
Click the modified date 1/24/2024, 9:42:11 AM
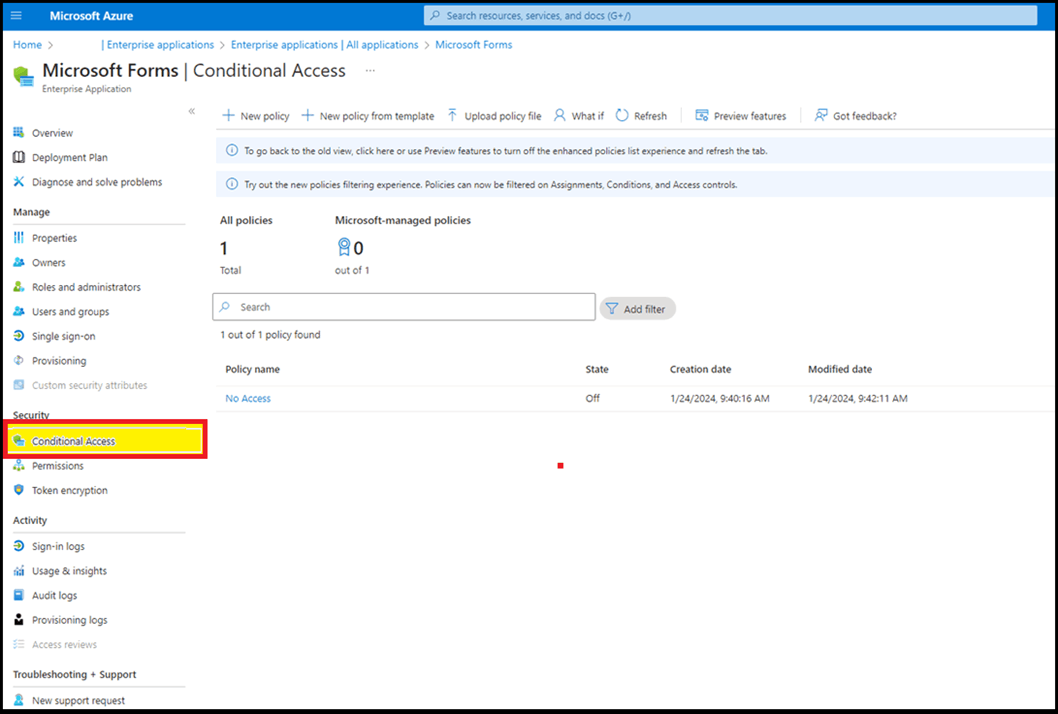tap(858, 398)
